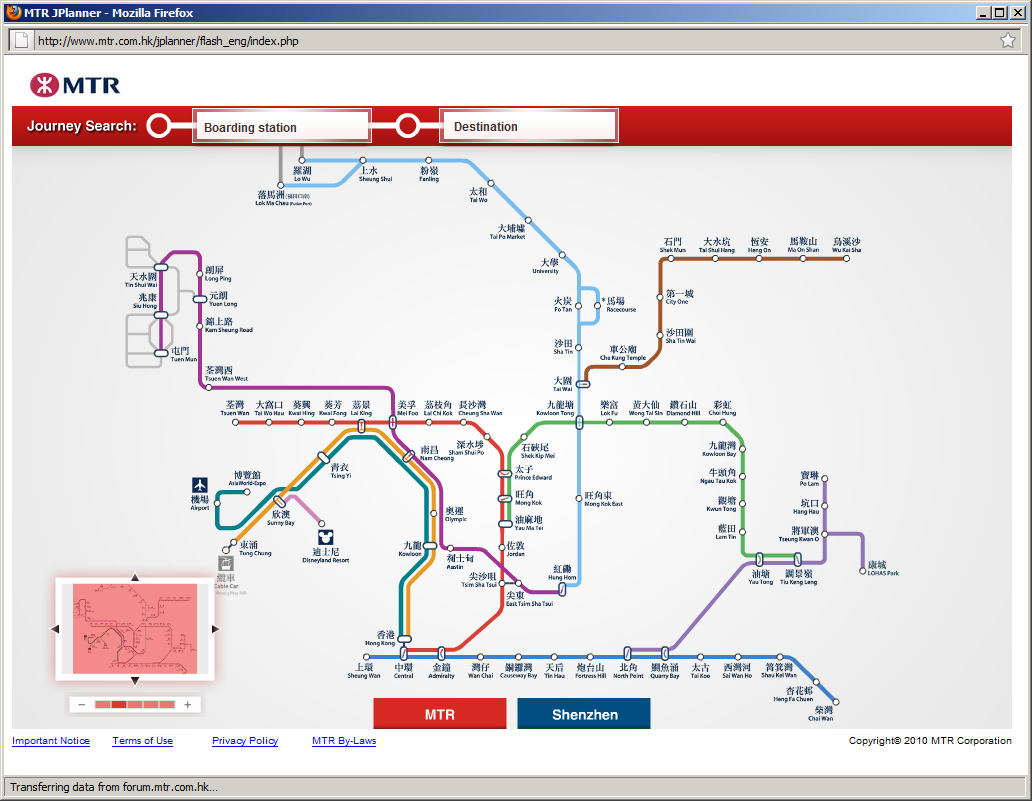Screen dimensions: 1032x801
Task: Select the Tsing Yi station marker
Action: pos(323,457)
